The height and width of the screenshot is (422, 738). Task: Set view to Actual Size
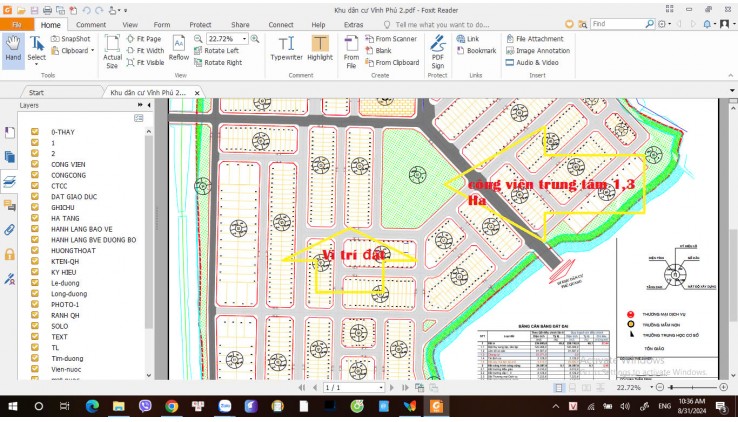tap(112, 52)
